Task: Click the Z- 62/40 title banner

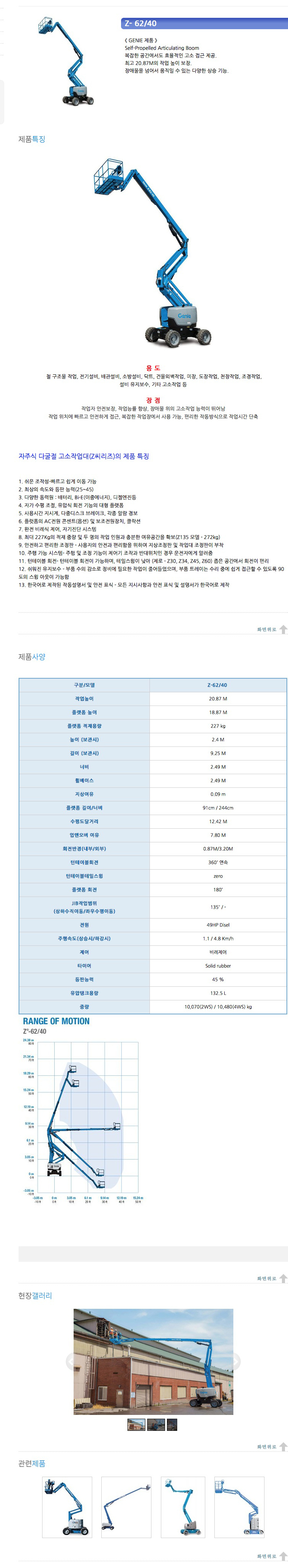Action: pos(205,23)
